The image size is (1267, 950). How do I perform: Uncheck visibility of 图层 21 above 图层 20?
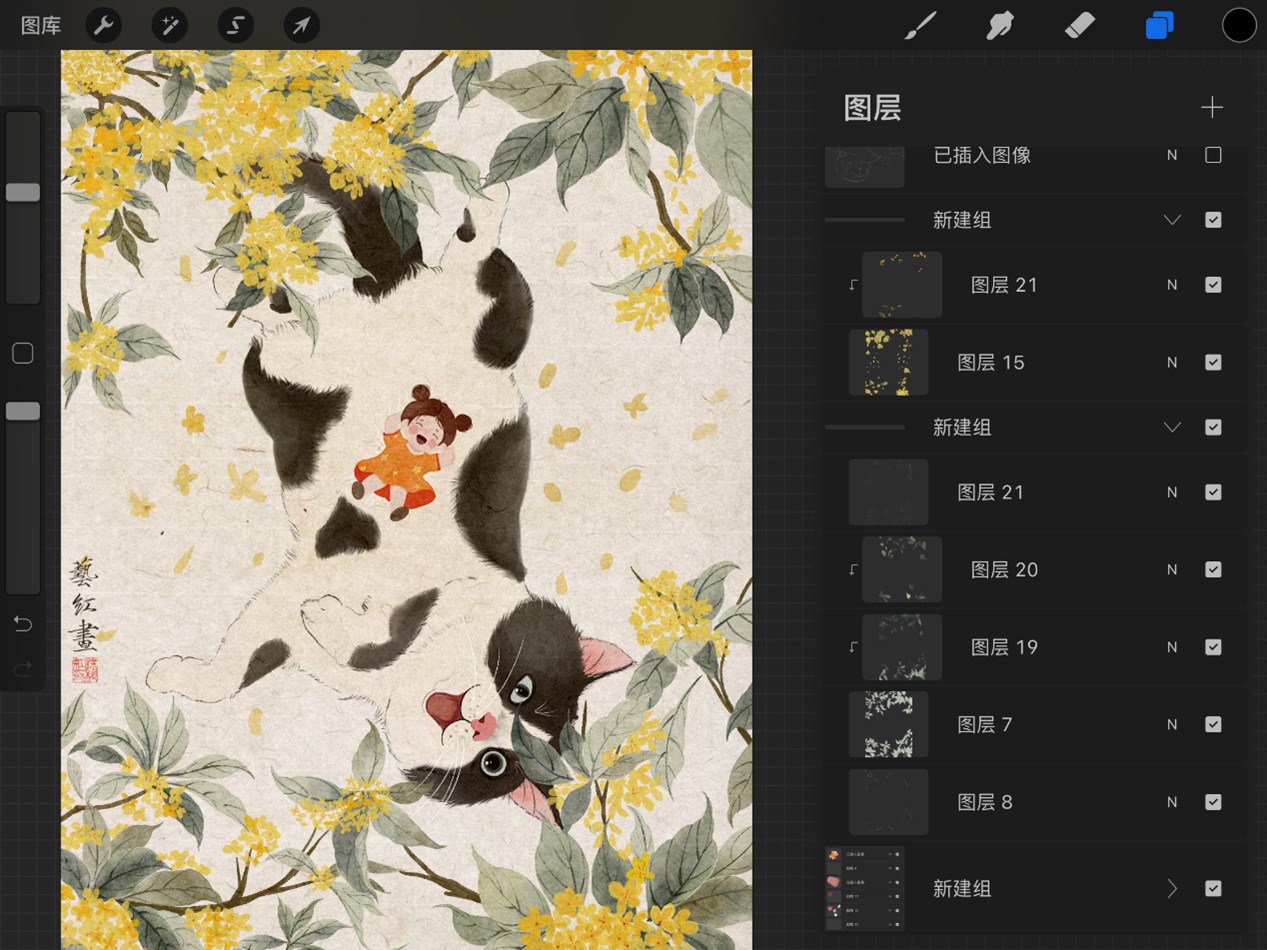click(1213, 492)
